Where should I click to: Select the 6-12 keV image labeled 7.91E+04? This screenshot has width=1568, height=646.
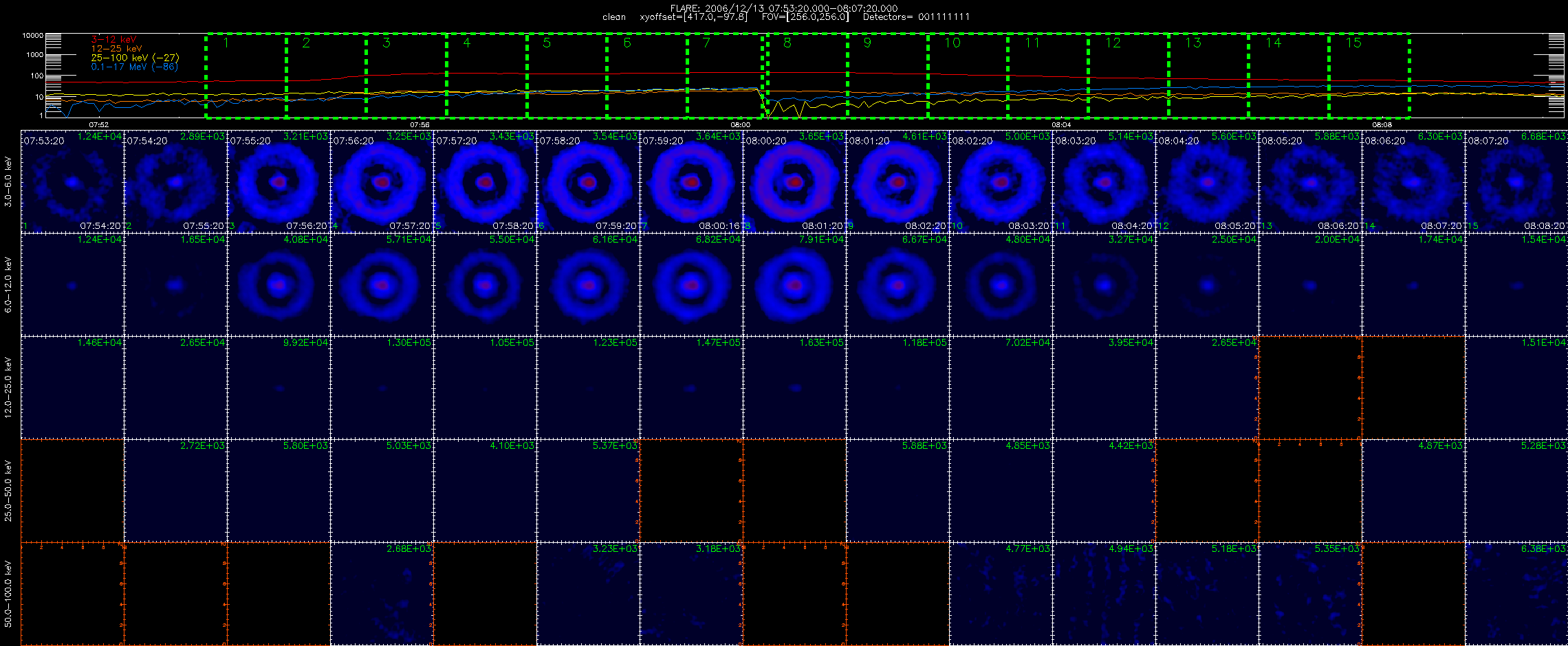(x=794, y=285)
